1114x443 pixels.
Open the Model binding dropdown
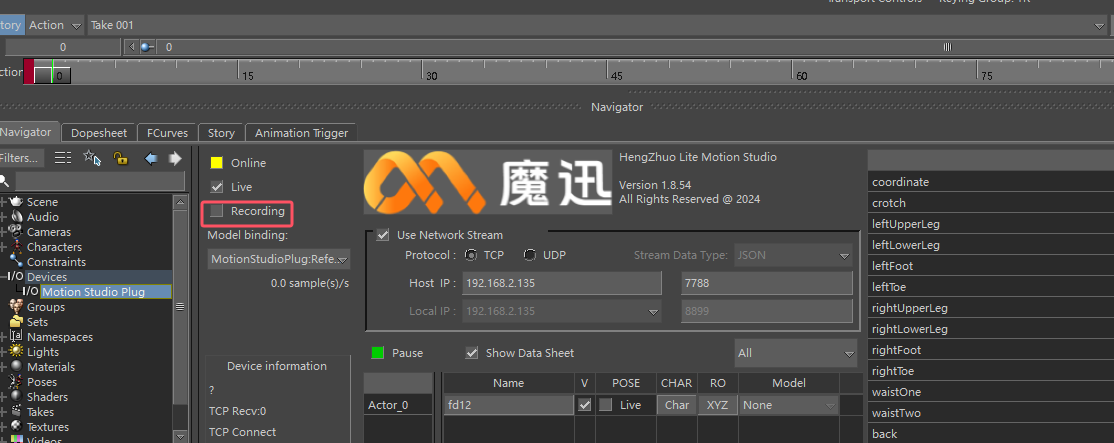279,259
